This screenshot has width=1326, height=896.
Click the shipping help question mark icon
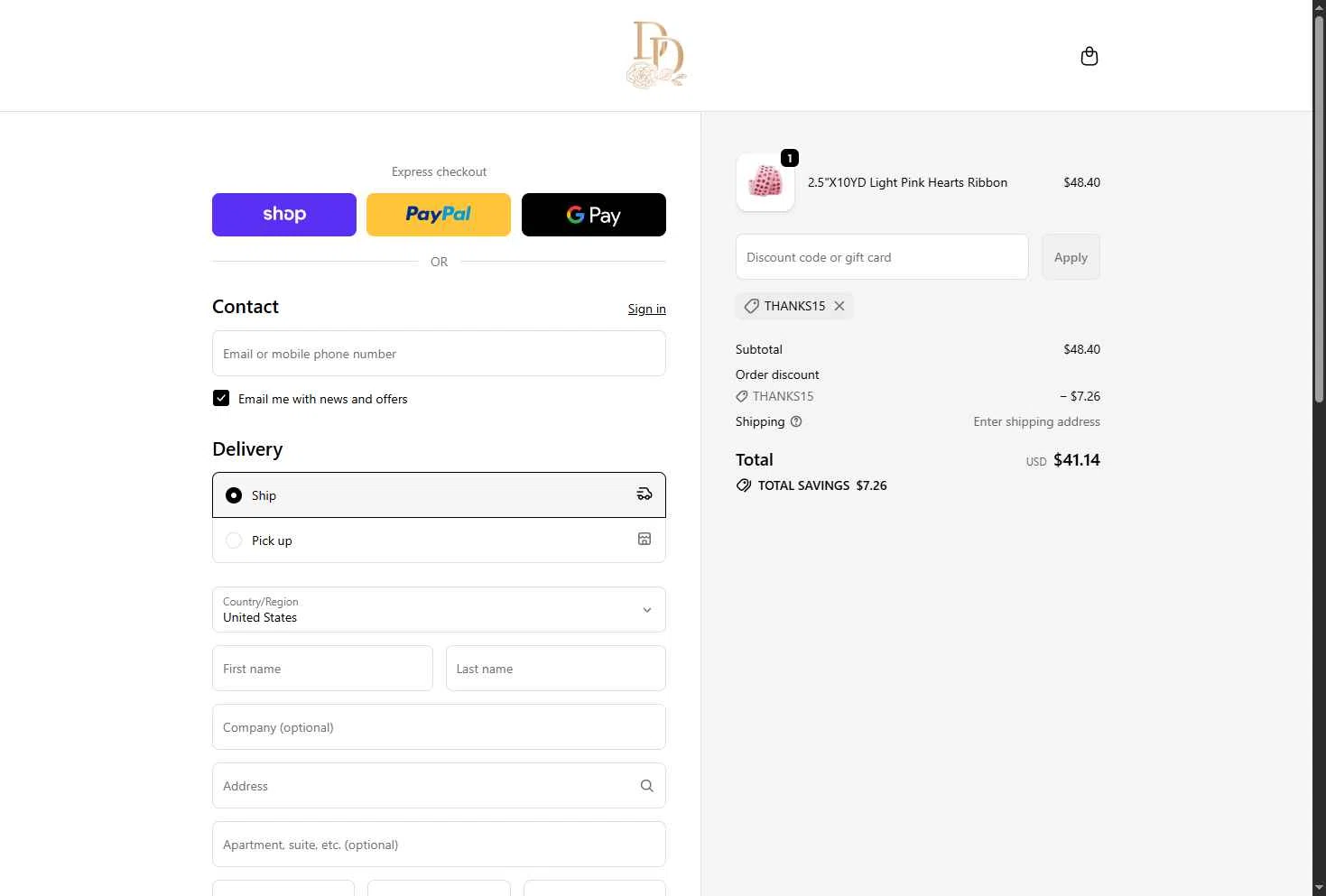pyautogui.click(x=796, y=421)
